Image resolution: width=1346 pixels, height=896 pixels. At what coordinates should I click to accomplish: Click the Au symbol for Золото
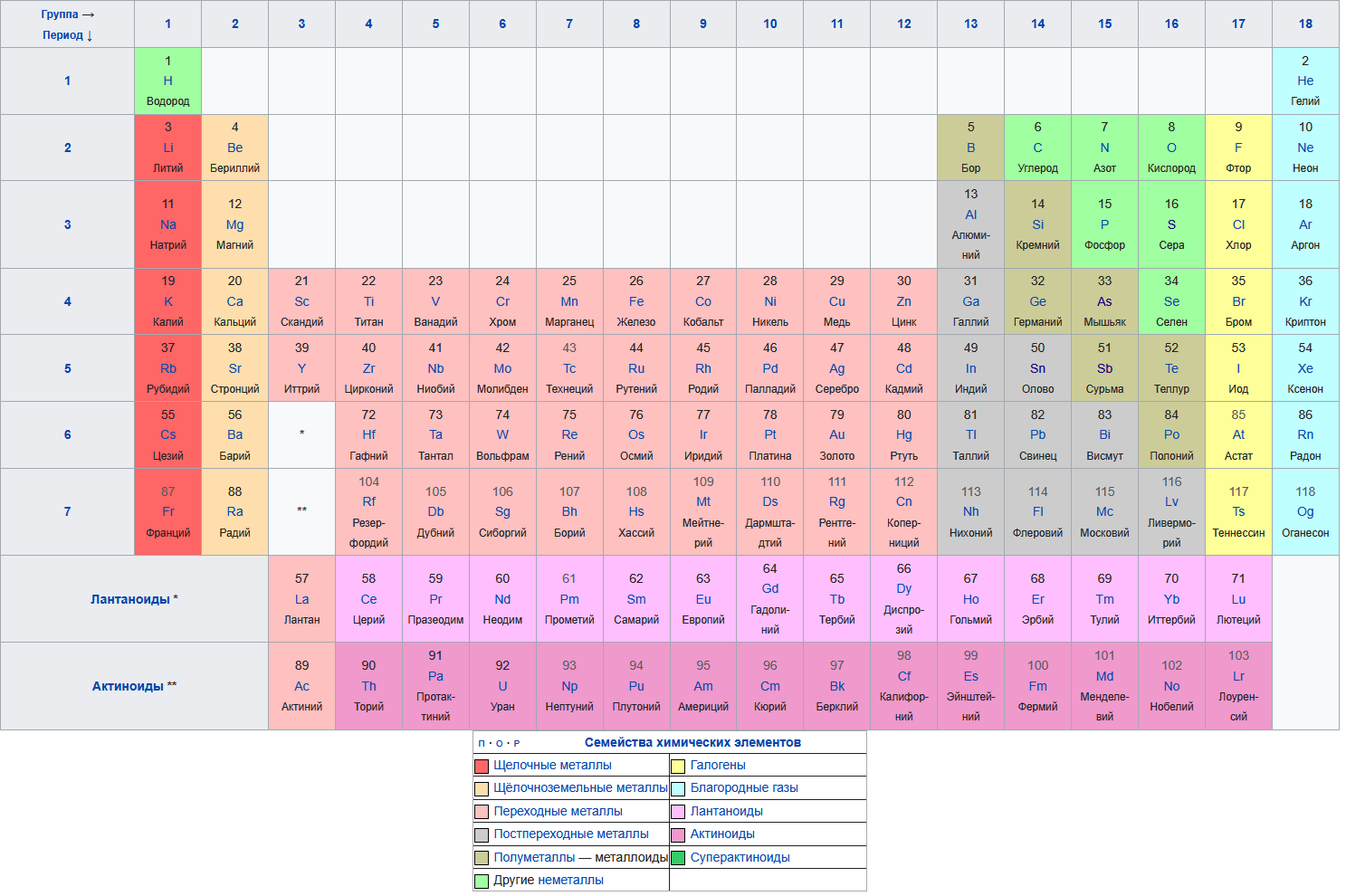pos(836,434)
